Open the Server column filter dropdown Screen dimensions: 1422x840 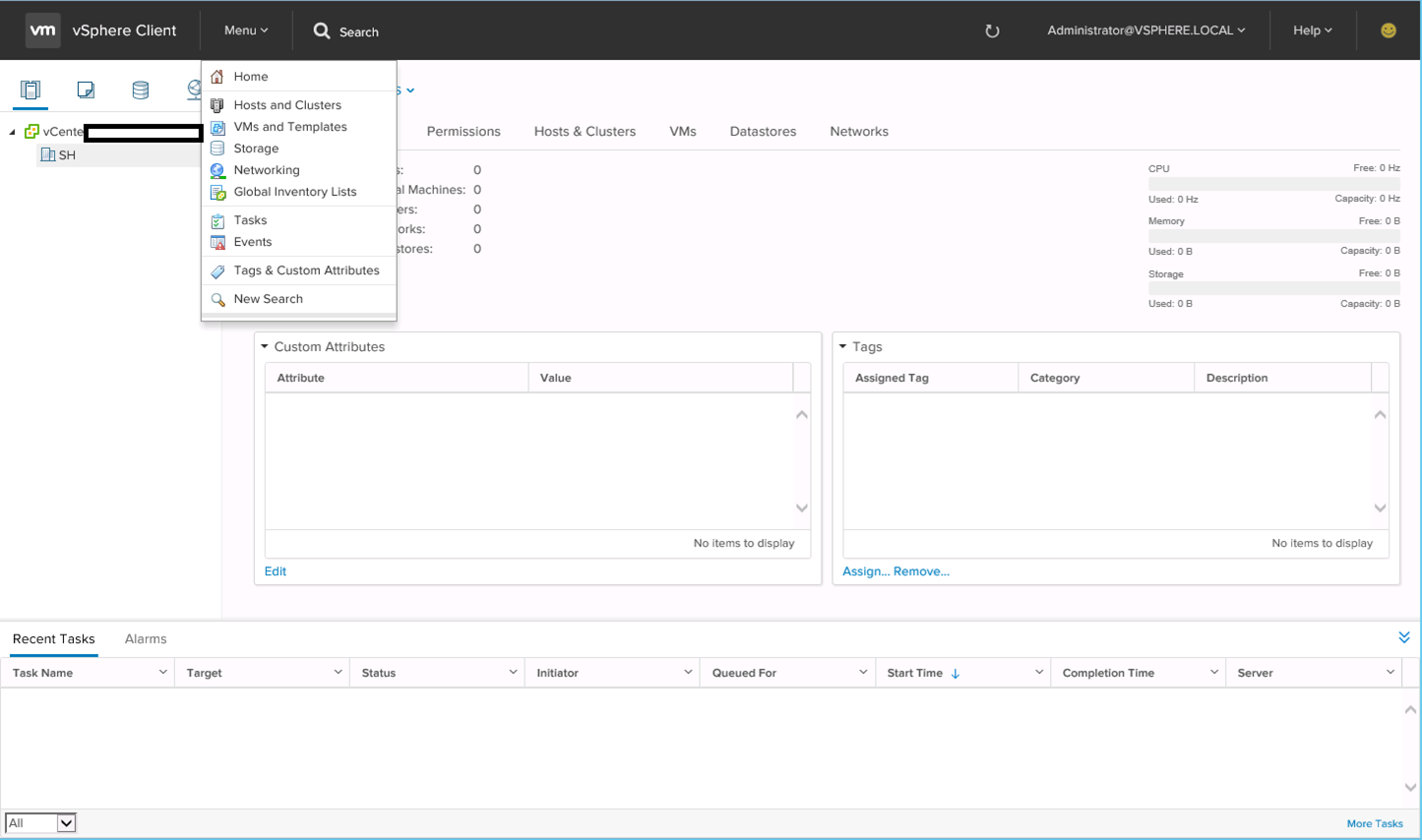click(x=1390, y=673)
